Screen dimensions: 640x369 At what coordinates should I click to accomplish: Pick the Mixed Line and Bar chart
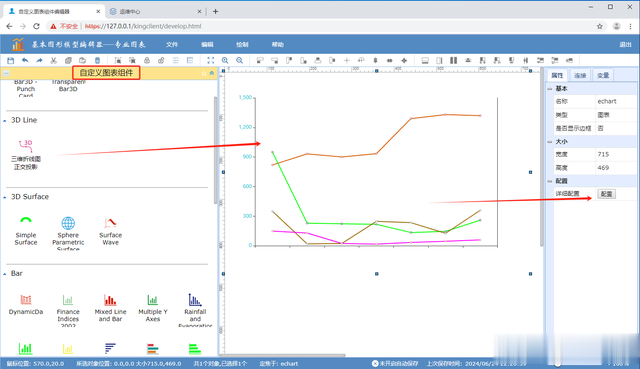(x=110, y=308)
